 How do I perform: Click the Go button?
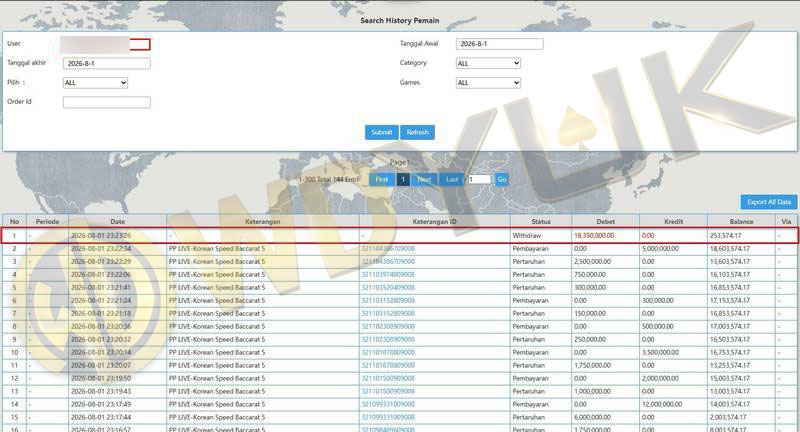tap(502, 180)
